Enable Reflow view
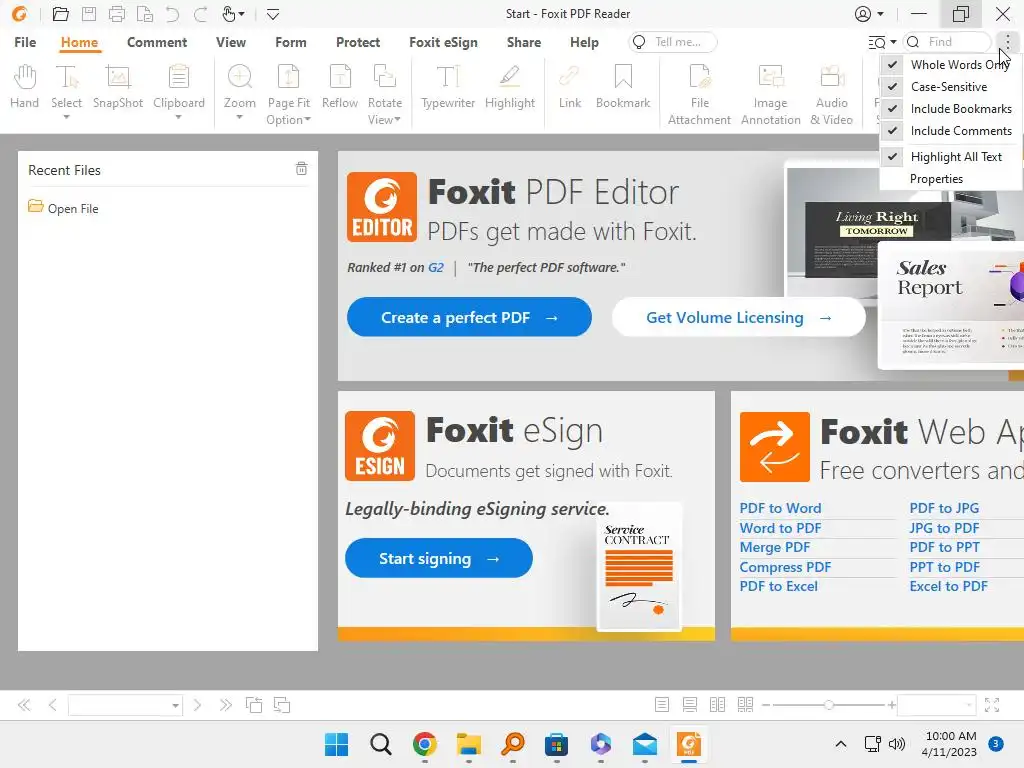Viewport: 1024px width, 768px height. (x=340, y=87)
